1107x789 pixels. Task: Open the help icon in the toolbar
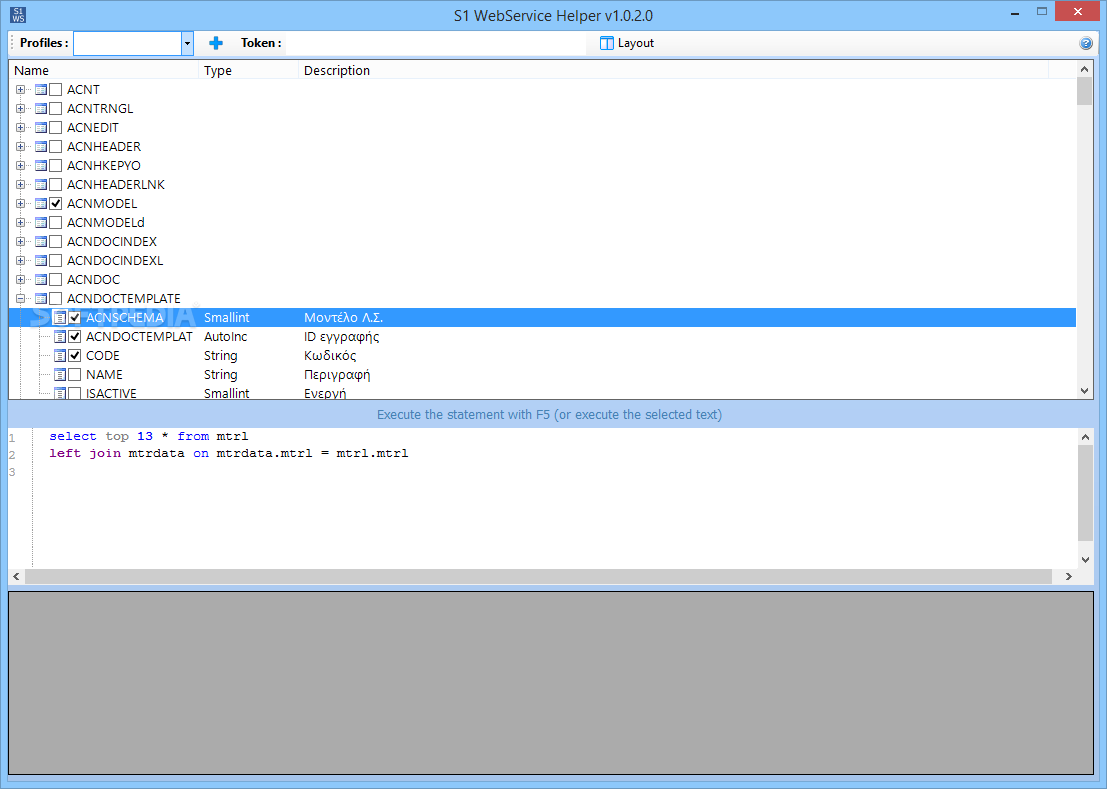coord(1086,43)
